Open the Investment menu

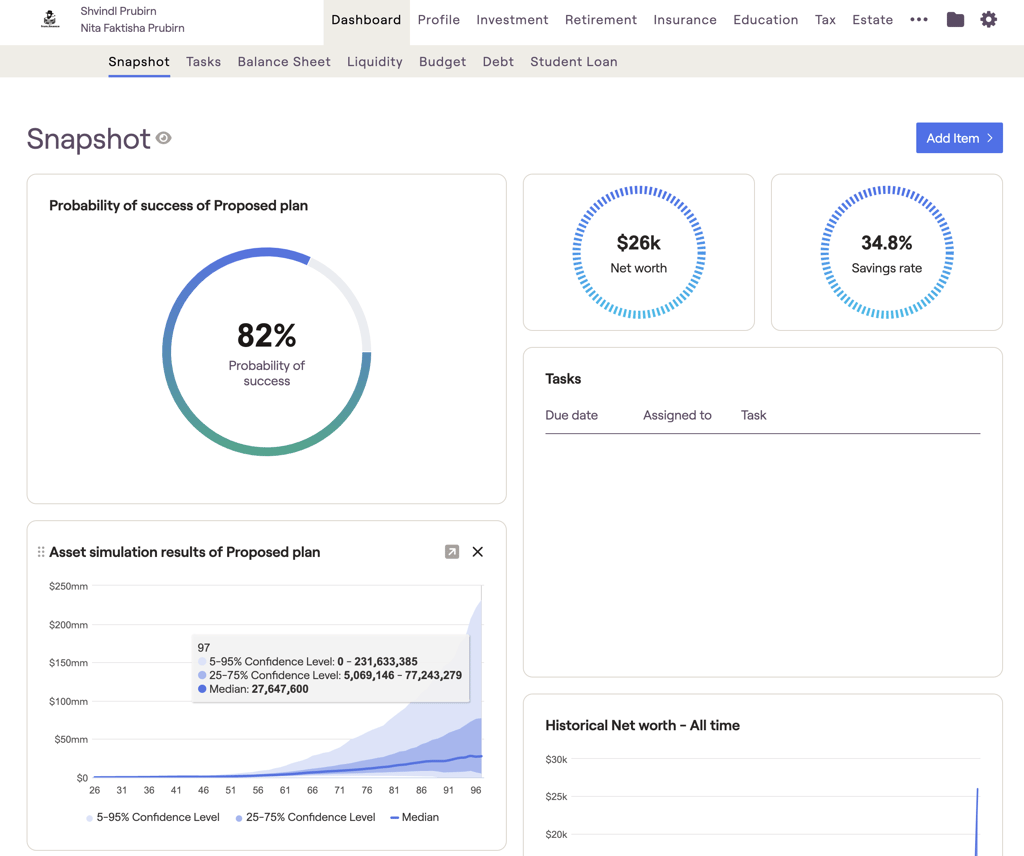(512, 20)
